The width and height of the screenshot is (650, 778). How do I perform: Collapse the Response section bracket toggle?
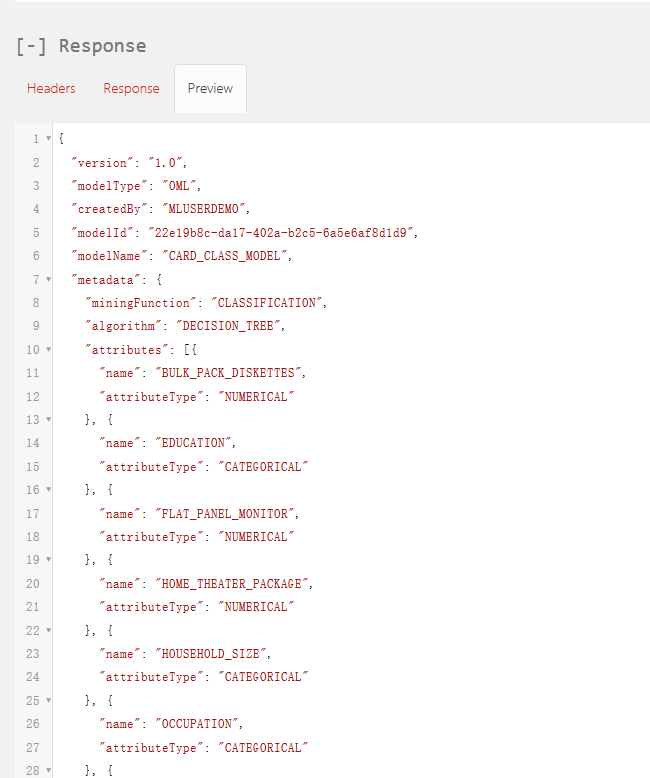pyautogui.click(x=30, y=46)
